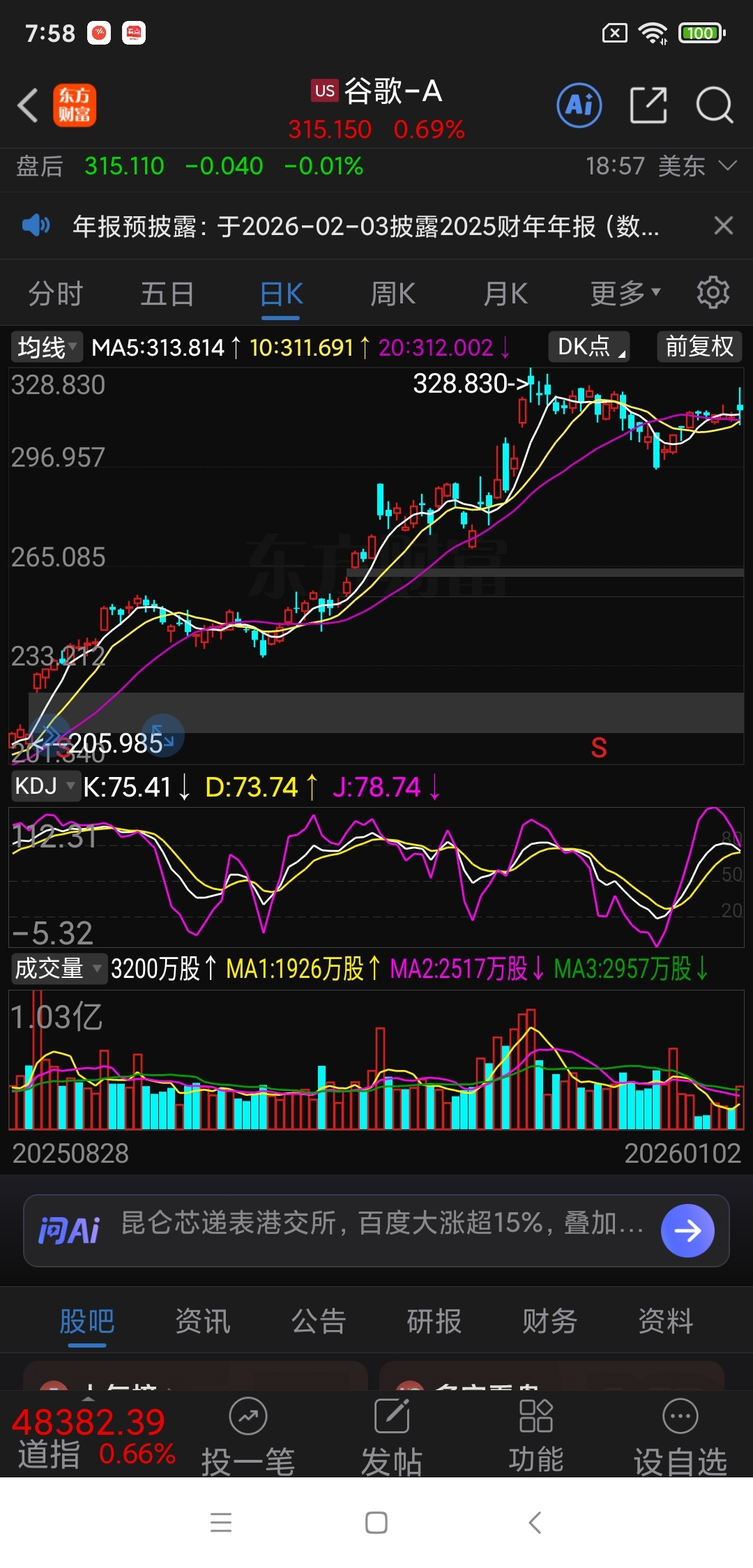Image resolution: width=753 pixels, height=1568 pixels.
Task: Open the Ai assistant icon
Action: click(579, 105)
